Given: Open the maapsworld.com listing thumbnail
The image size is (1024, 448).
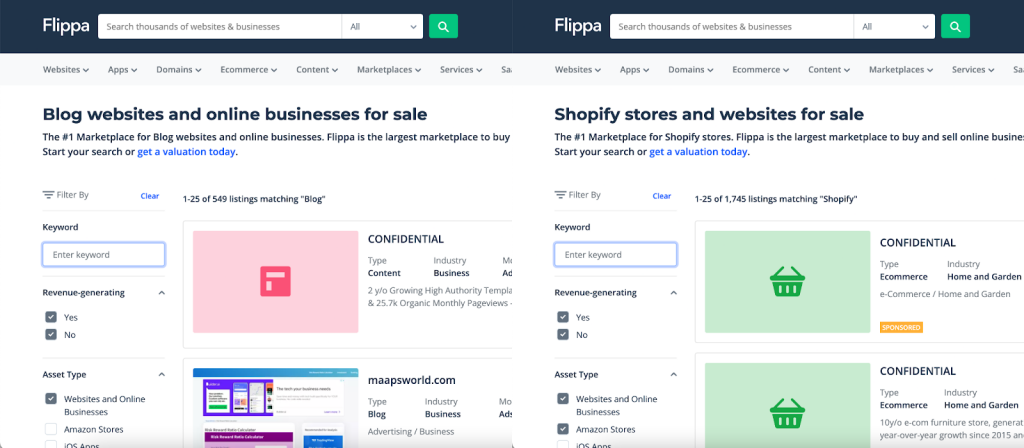Looking at the screenshot, I should pos(276,408).
